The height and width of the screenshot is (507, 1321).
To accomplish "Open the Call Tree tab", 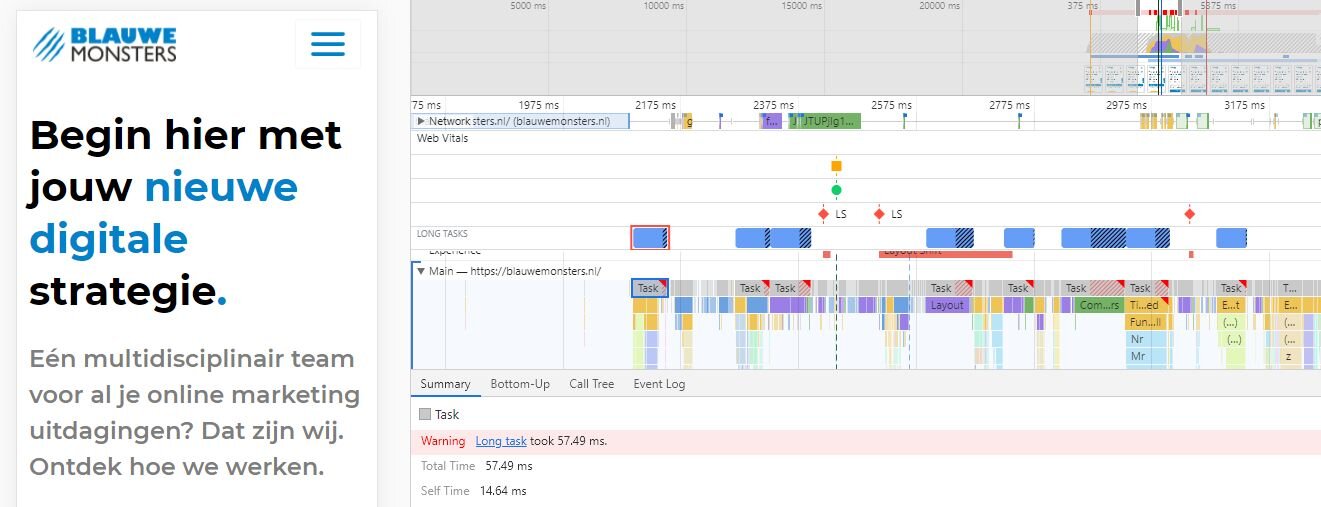I will pos(591,384).
